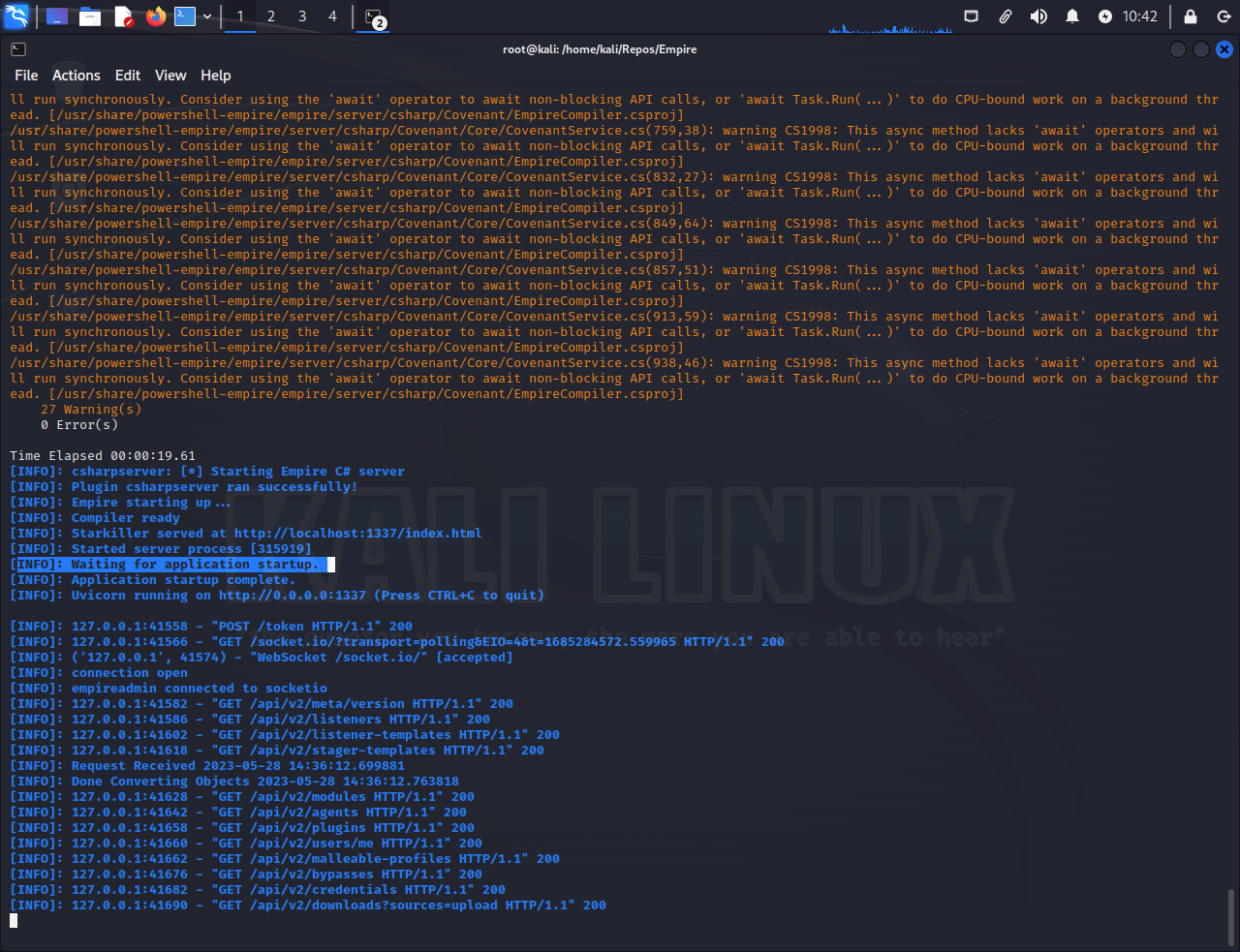Click the '27 Warning(s)' line
This screenshot has height=952, width=1240.
91,410
